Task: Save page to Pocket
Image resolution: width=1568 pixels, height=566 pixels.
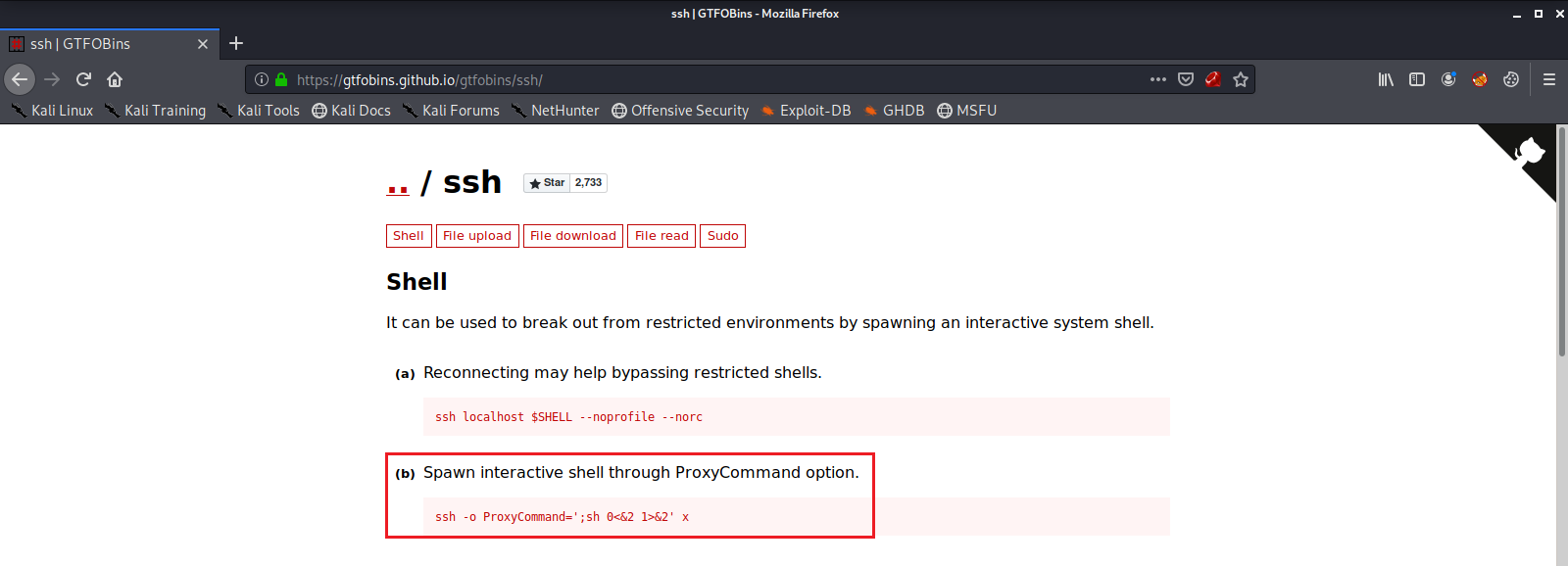Action: point(1186,79)
